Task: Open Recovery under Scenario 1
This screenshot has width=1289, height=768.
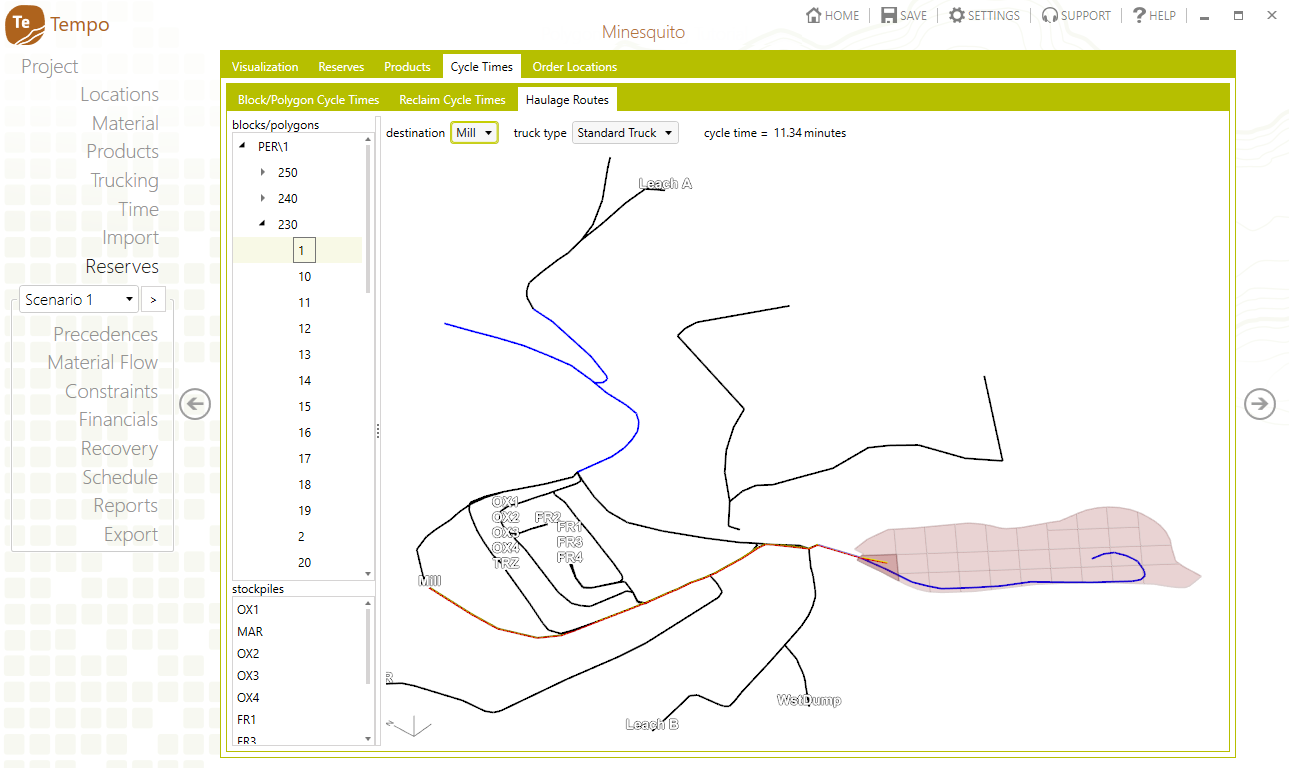Action: tap(119, 448)
